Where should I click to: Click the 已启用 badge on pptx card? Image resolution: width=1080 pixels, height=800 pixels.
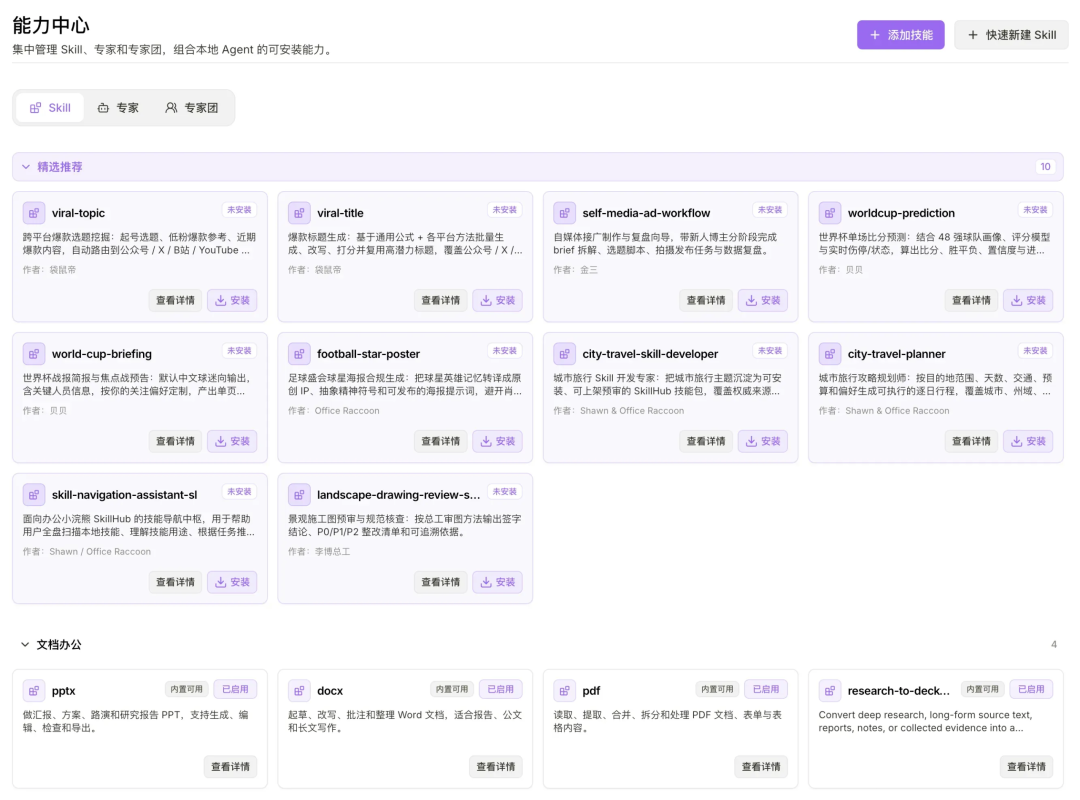coord(236,689)
